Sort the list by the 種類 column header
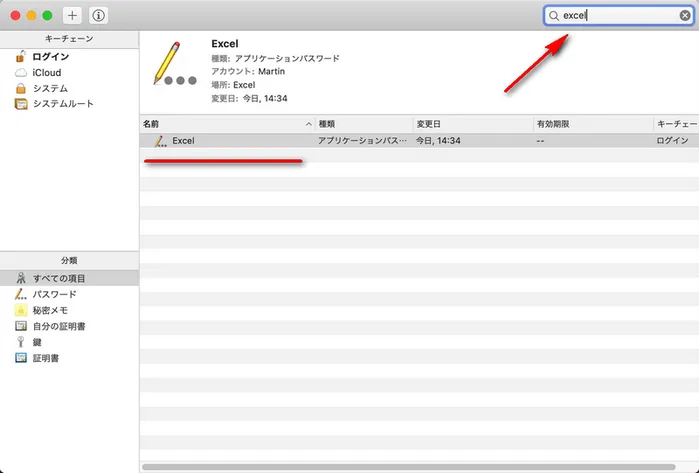 coord(364,124)
